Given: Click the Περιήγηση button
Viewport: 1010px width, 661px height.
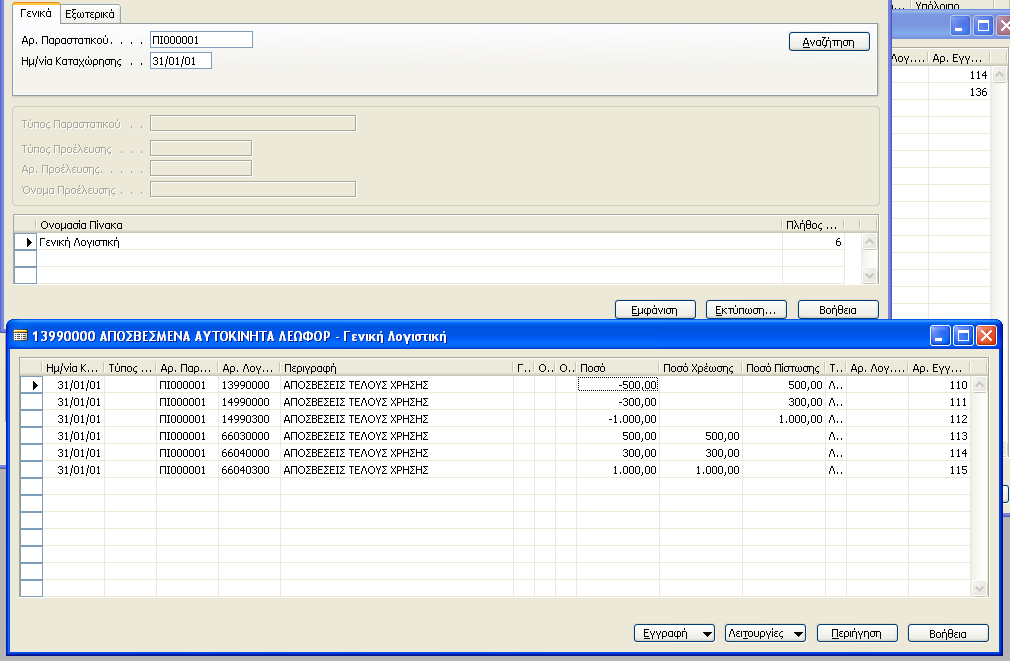Looking at the screenshot, I should 857,633.
